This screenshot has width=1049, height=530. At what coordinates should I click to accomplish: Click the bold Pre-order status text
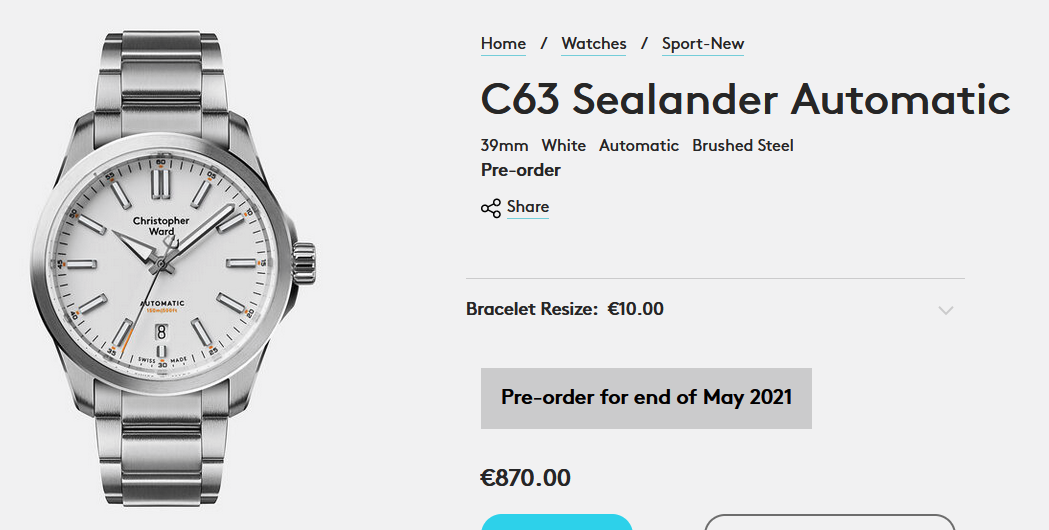[x=521, y=170]
